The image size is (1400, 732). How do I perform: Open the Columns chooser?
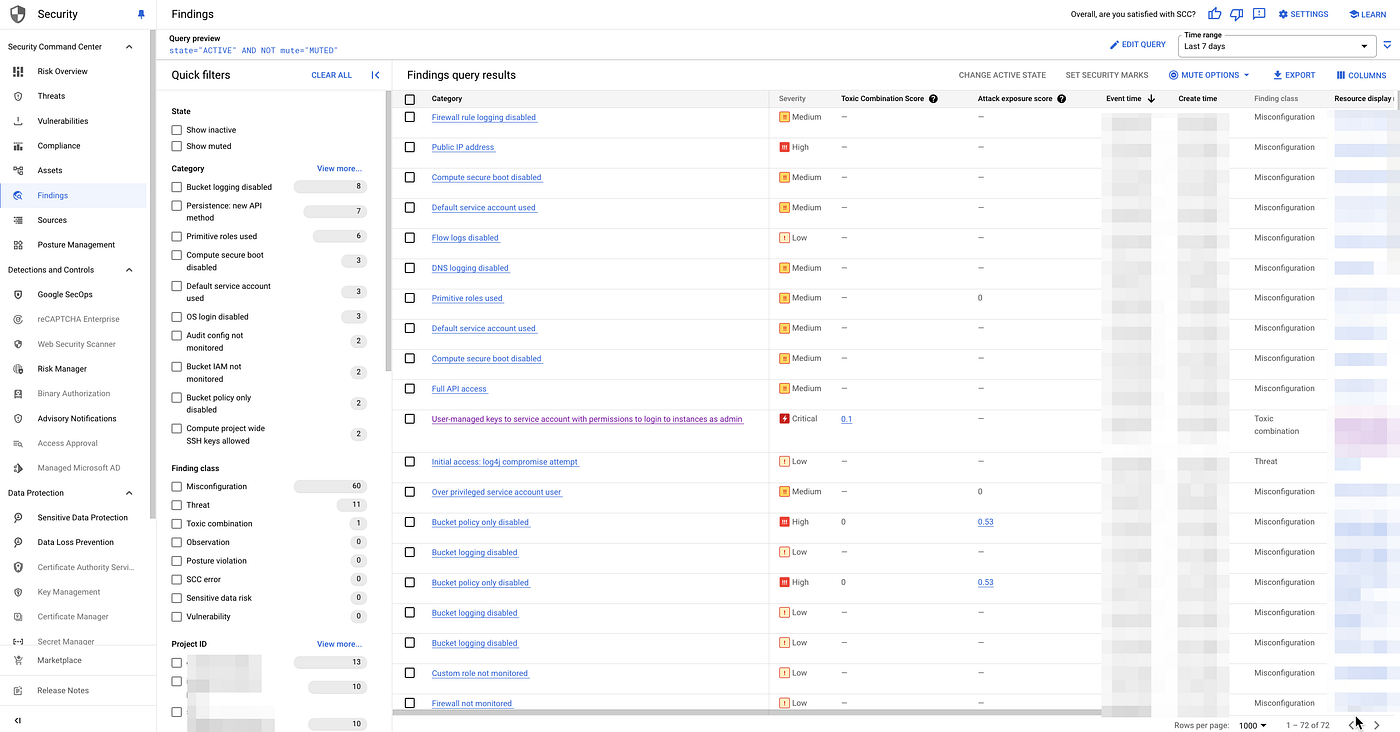tap(1361, 75)
